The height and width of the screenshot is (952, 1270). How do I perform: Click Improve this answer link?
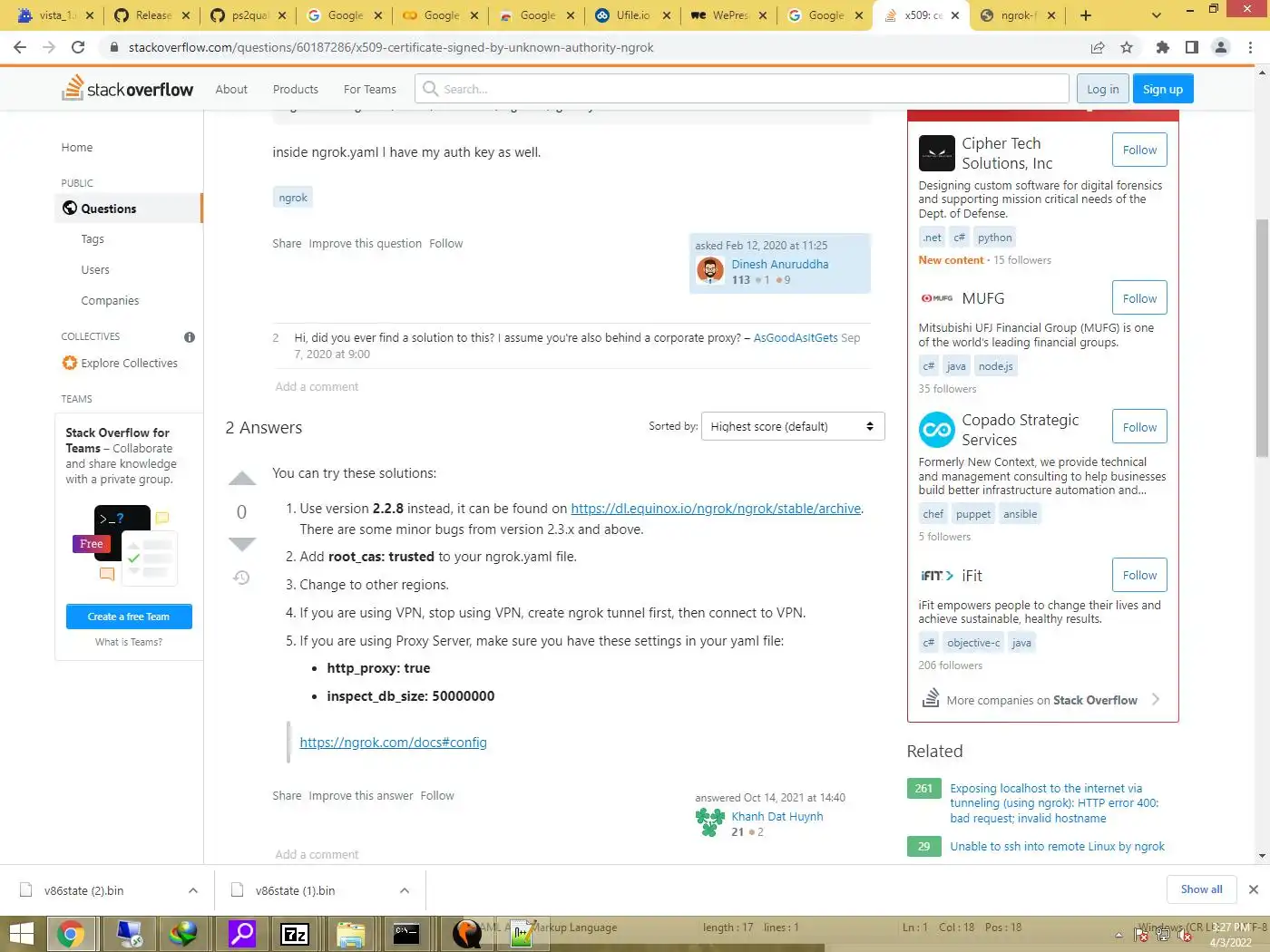click(x=361, y=796)
